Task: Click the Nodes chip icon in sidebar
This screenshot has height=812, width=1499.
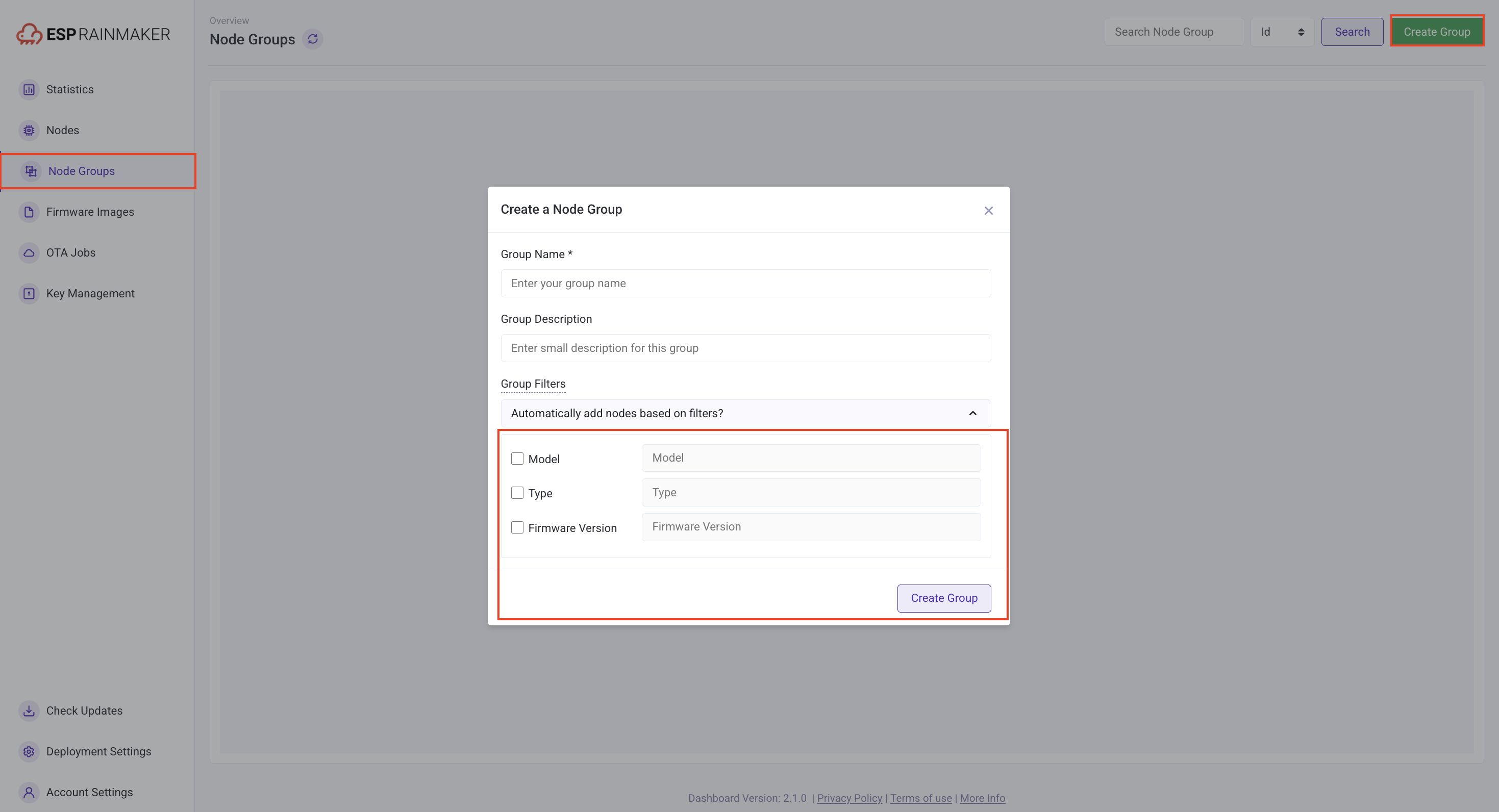Action: (x=29, y=130)
